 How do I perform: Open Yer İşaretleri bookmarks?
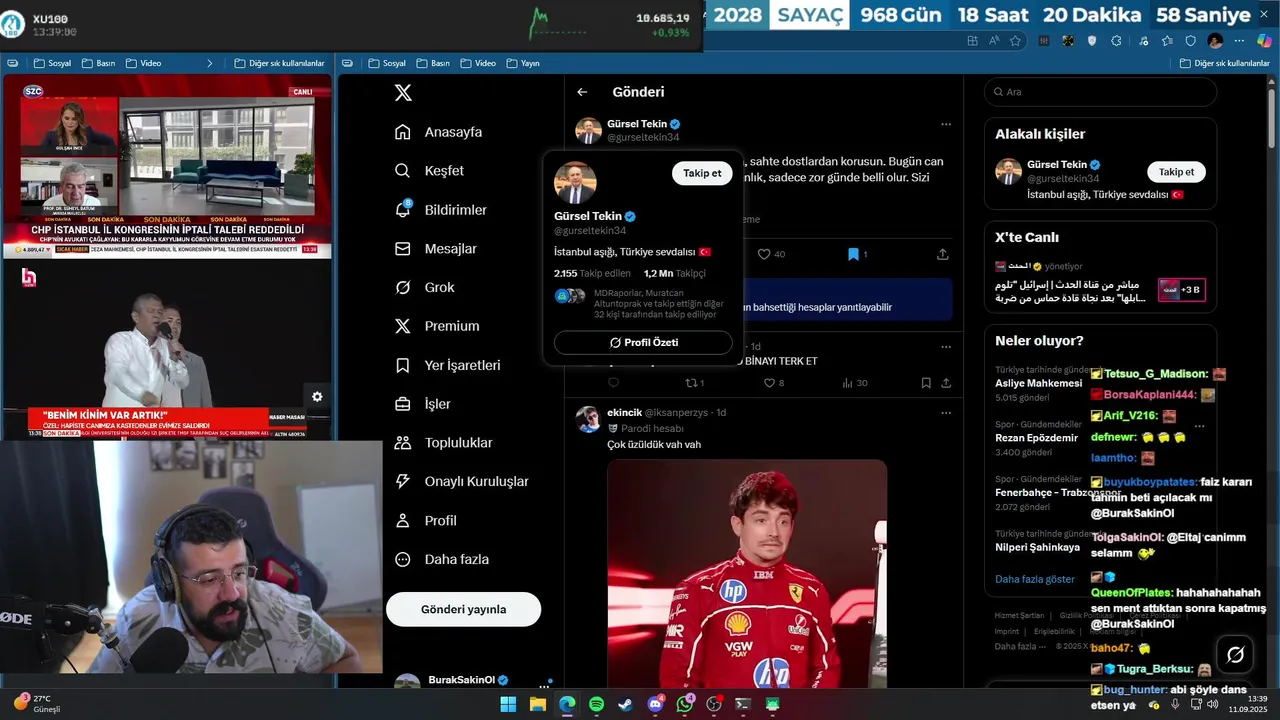447,365
